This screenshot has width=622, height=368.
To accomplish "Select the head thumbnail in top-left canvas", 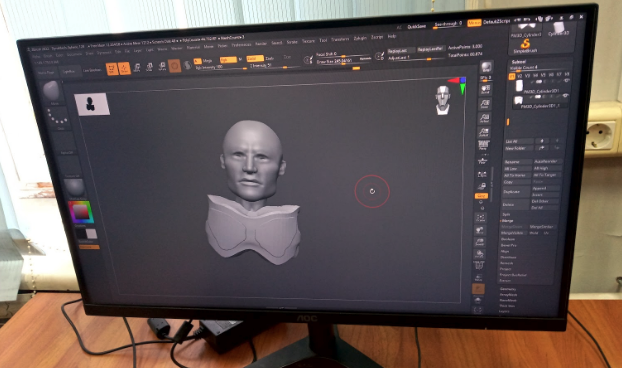I will click(x=92, y=104).
